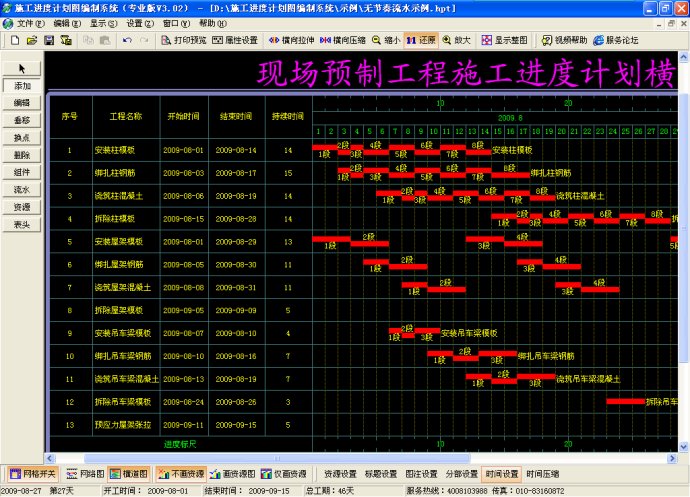This screenshot has width=690, height=497.
Task: Open 图注设置 legend settings
Action: (421, 474)
